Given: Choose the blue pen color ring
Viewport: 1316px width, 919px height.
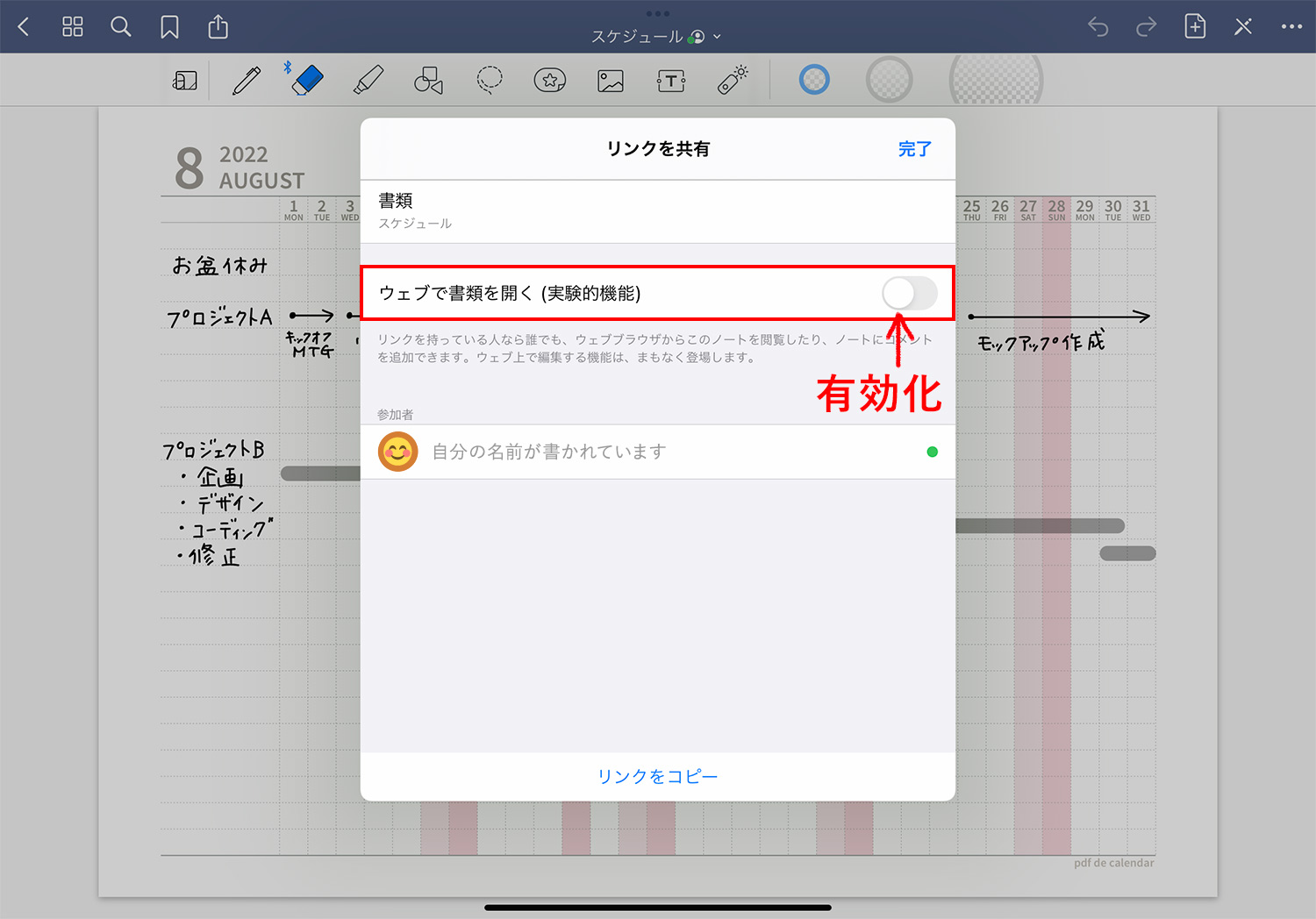Looking at the screenshot, I should pos(814,80).
